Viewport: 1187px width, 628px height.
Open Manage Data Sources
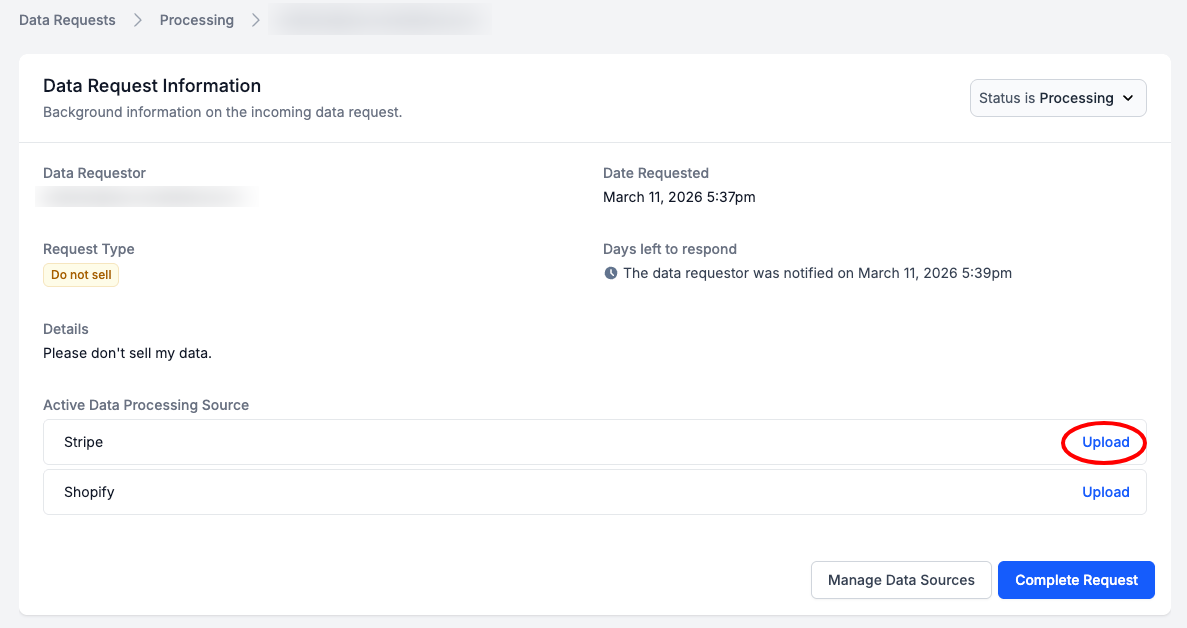click(900, 580)
